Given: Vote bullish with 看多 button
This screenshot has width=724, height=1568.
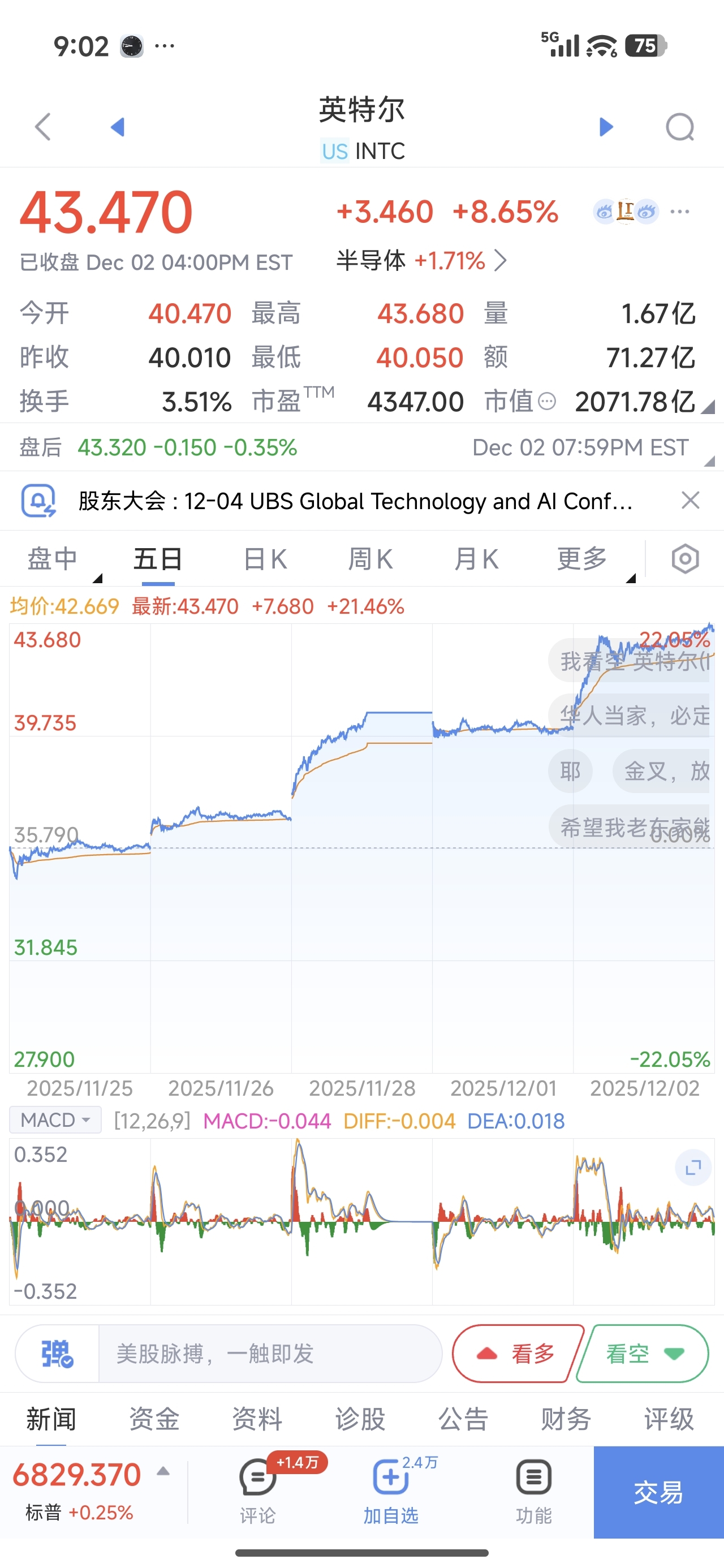Looking at the screenshot, I should pyautogui.click(x=516, y=1354).
